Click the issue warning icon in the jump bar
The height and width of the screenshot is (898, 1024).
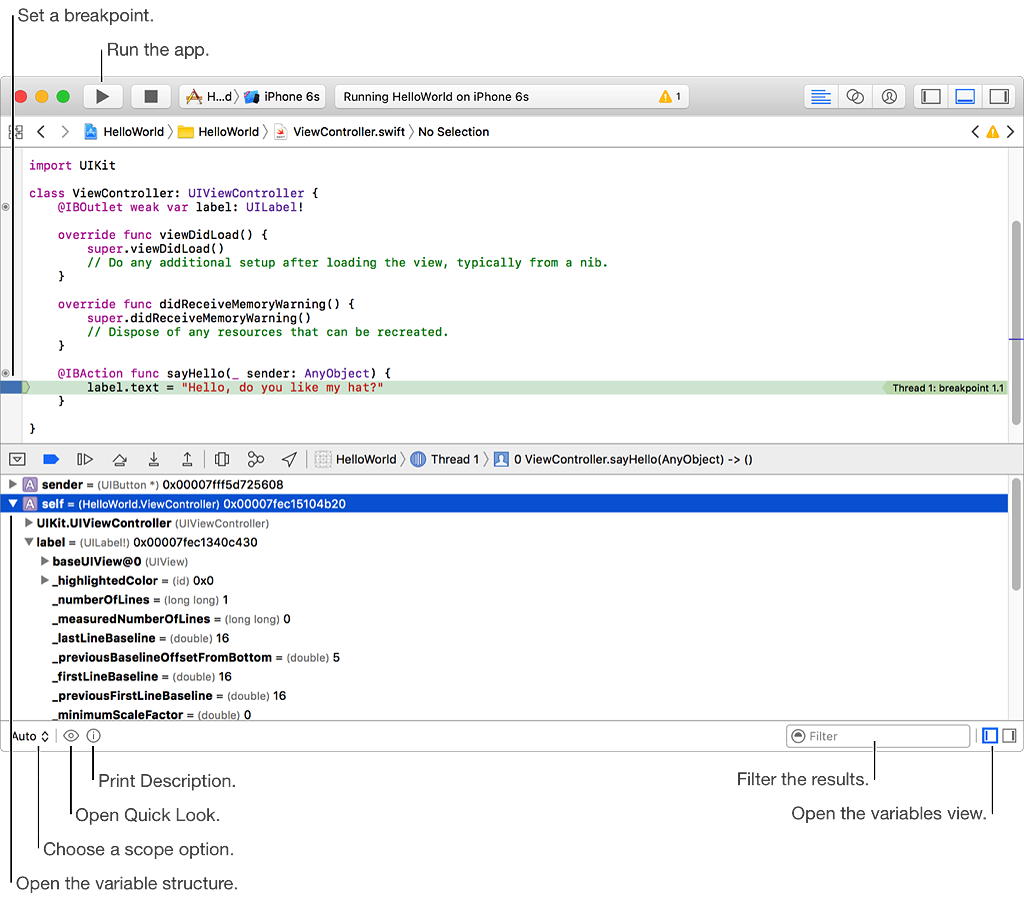click(993, 132)
